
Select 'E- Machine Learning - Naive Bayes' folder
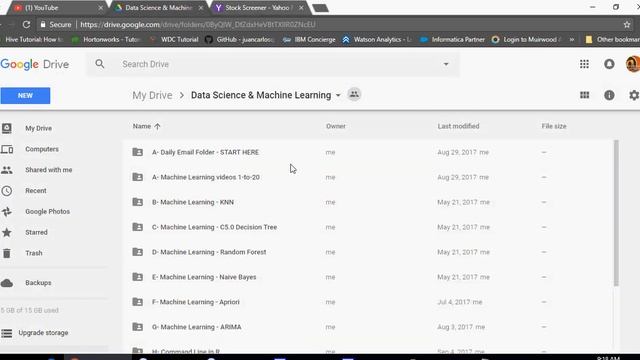coord(204,277)
